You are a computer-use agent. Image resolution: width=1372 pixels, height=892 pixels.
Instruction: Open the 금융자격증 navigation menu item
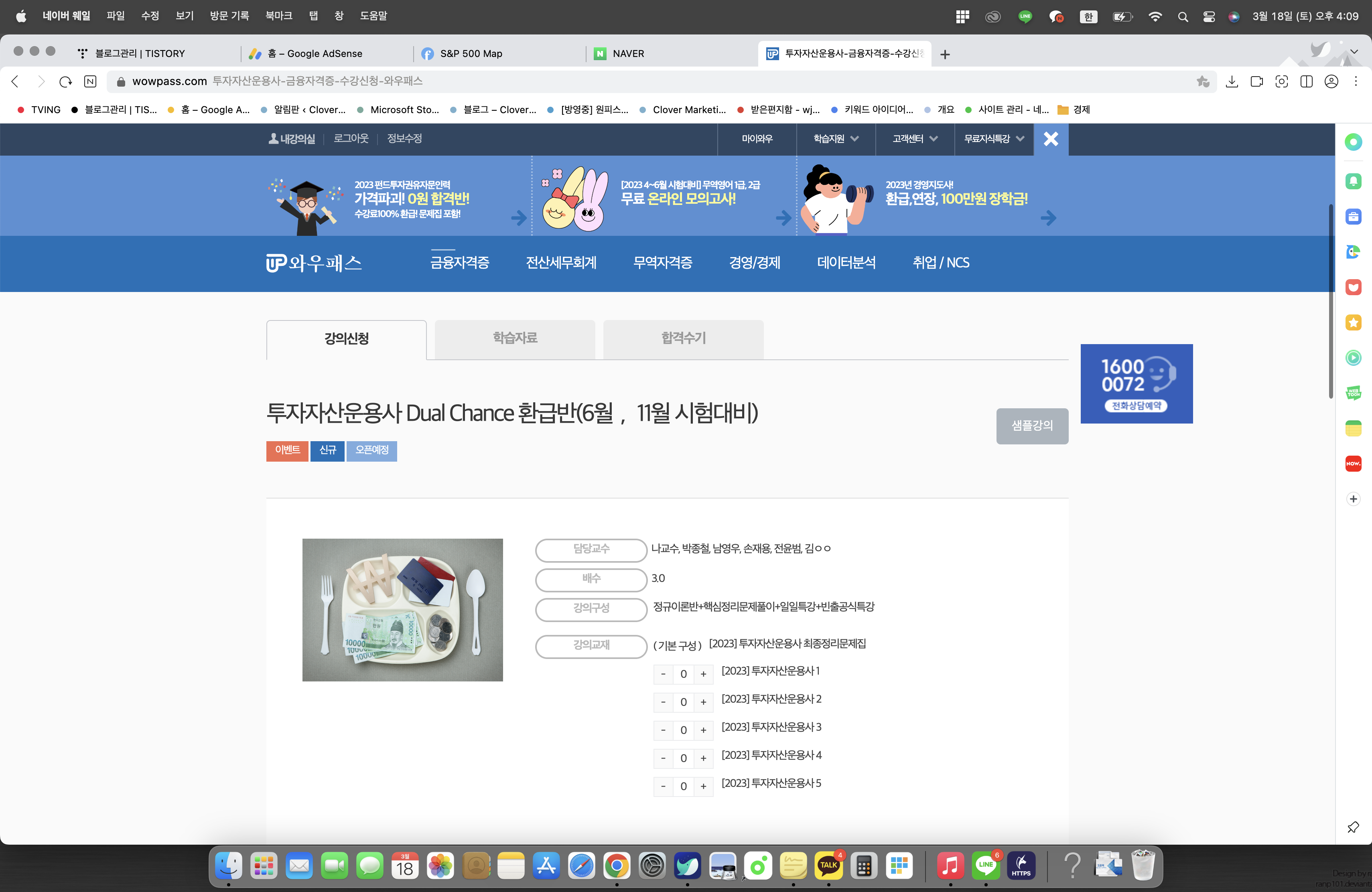coord(459,263)
